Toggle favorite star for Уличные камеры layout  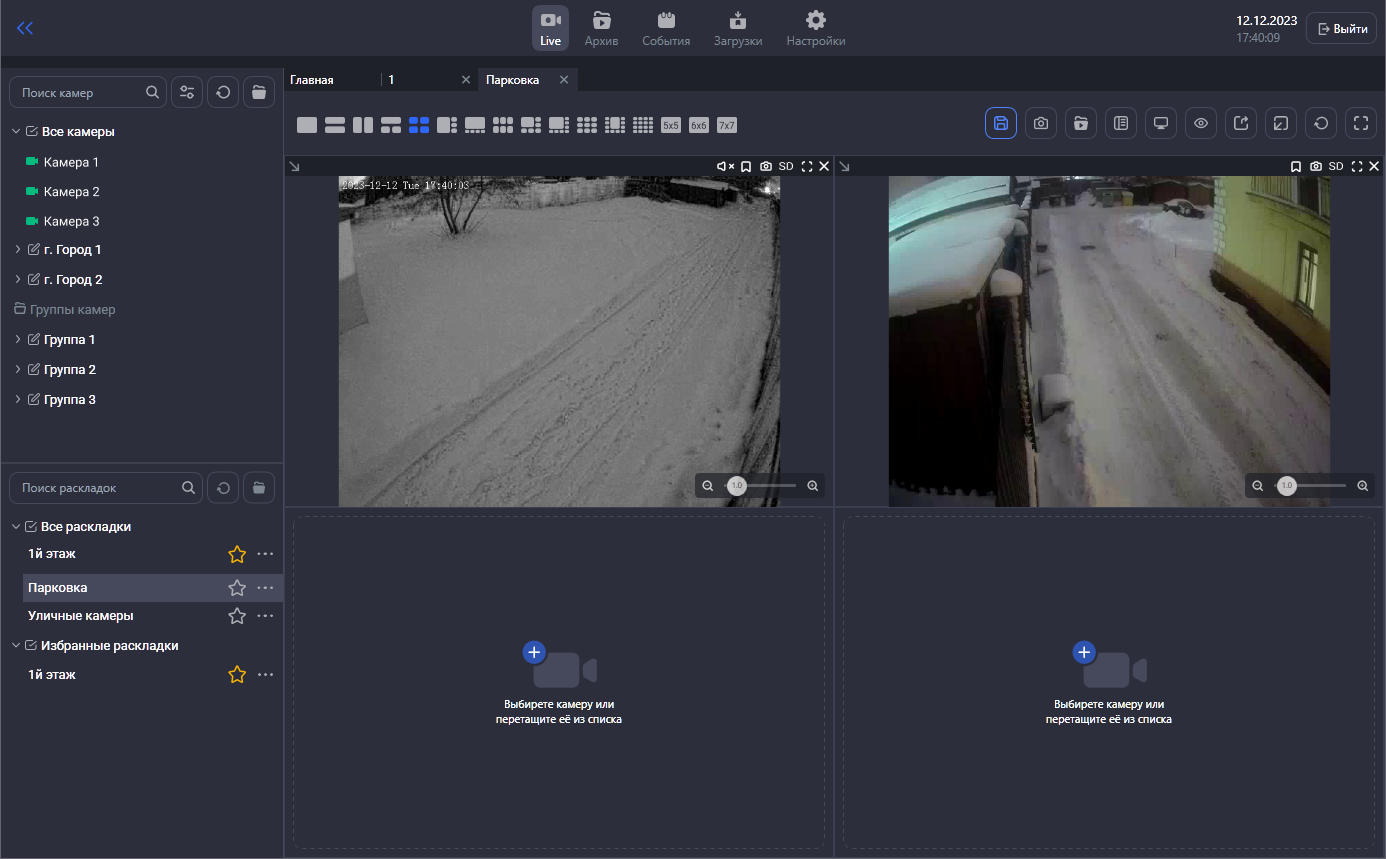(237, 616)
